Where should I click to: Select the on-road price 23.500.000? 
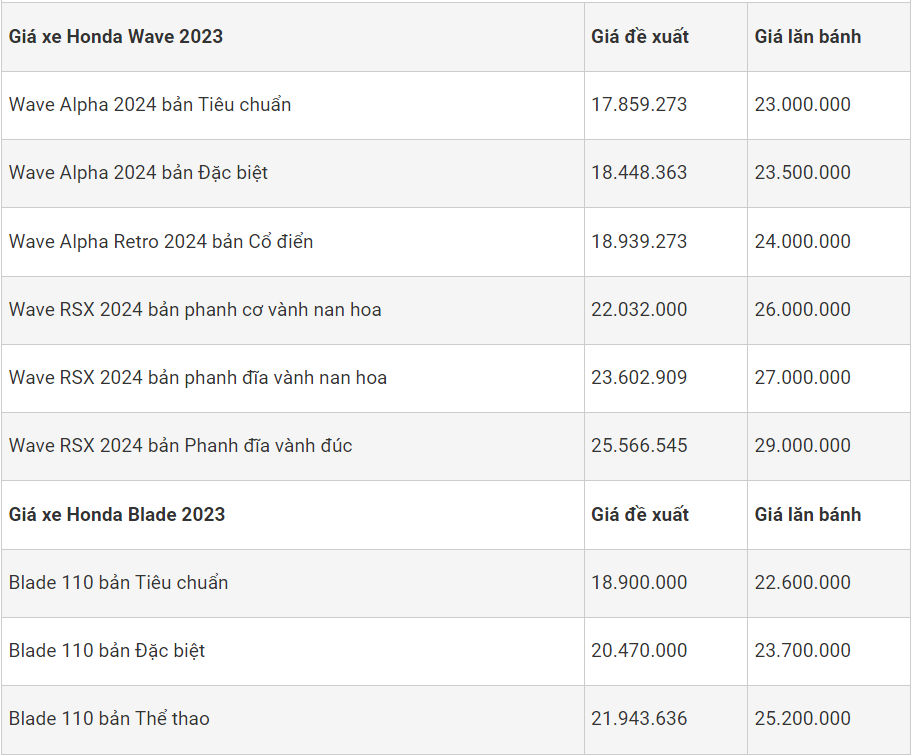[803, 173]
